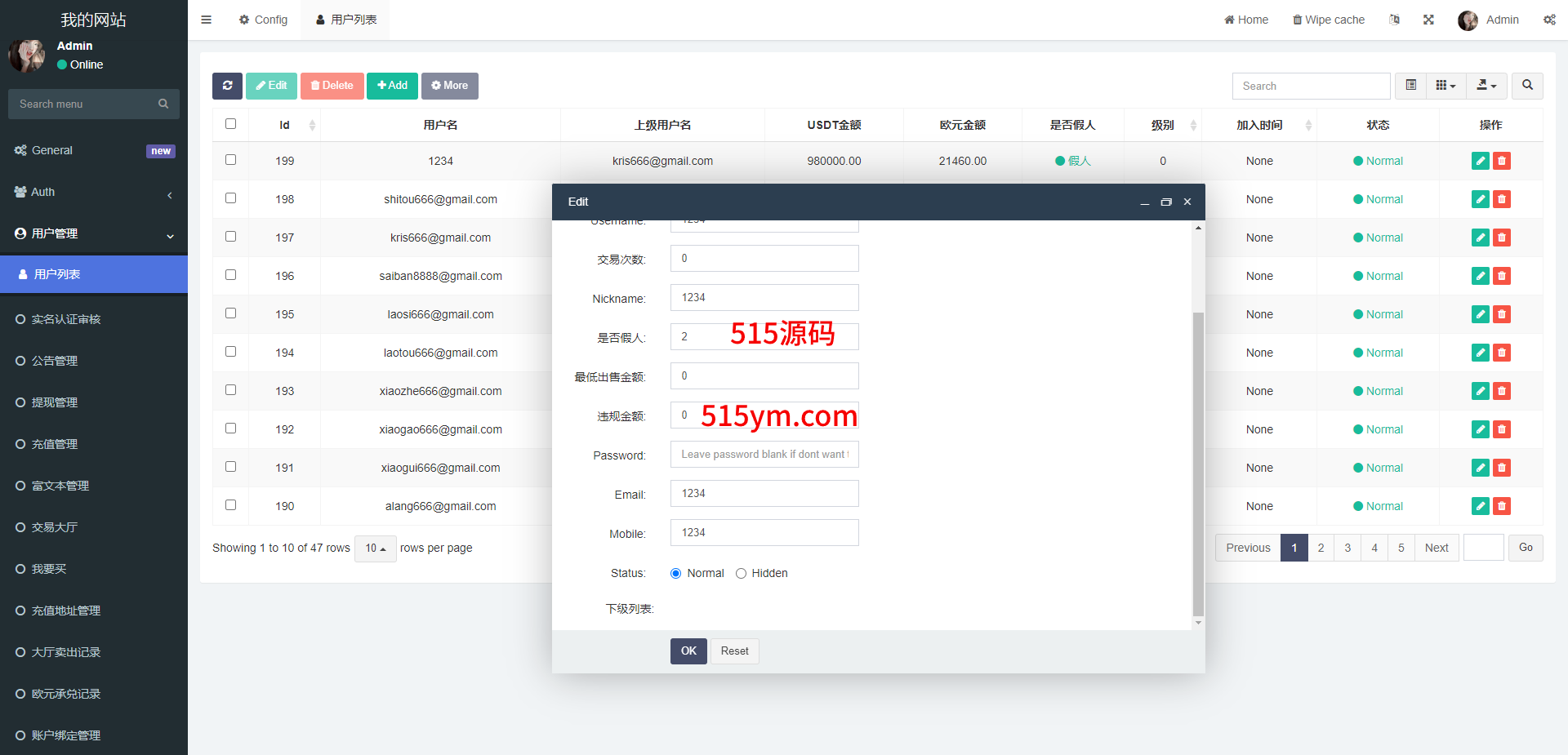Tick the select-all checkbox in table header
This screenshot has height=755, width=1568.
230,124
